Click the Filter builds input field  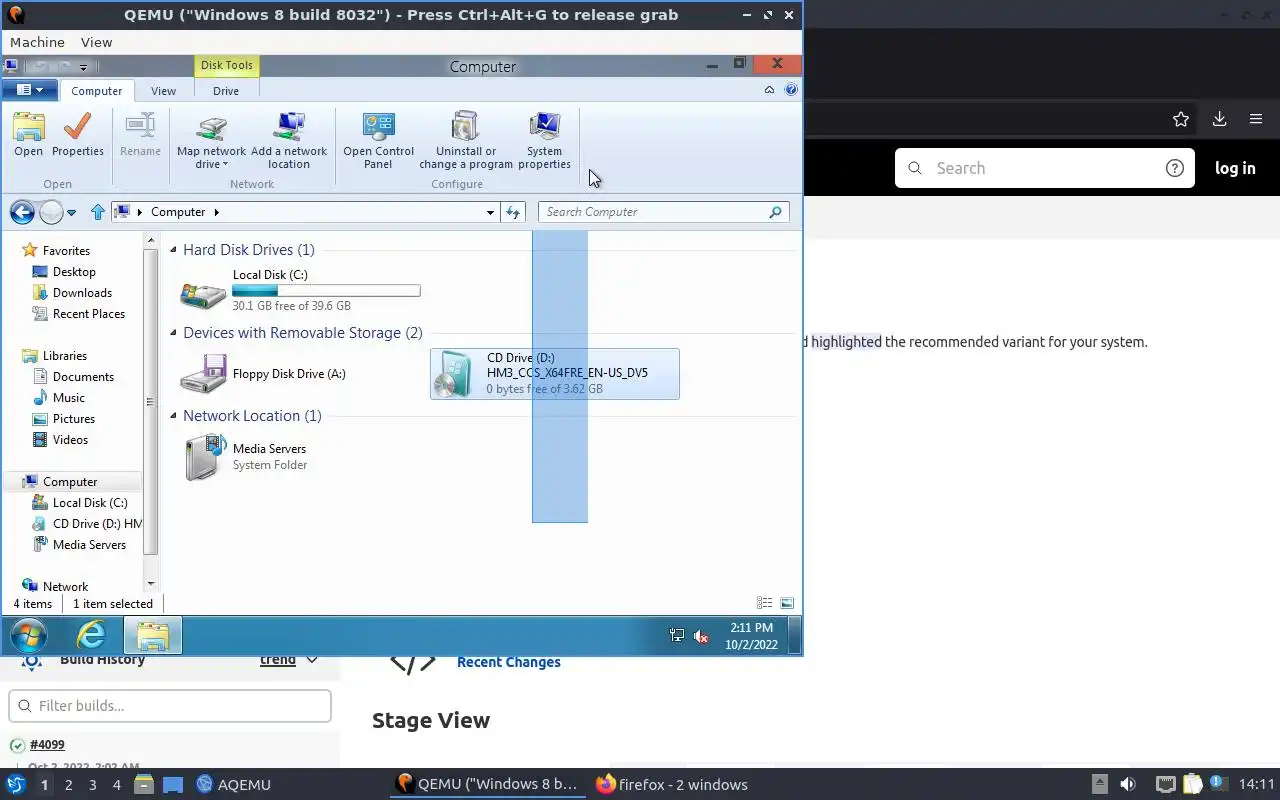click(170, 706)
